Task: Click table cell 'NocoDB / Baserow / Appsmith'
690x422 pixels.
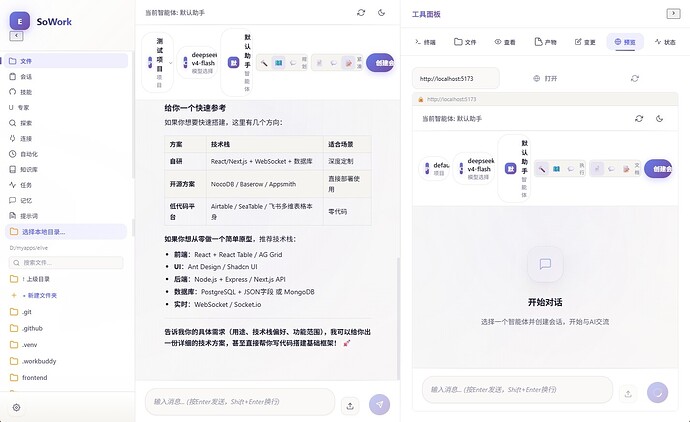Action: tap(265, 184)
